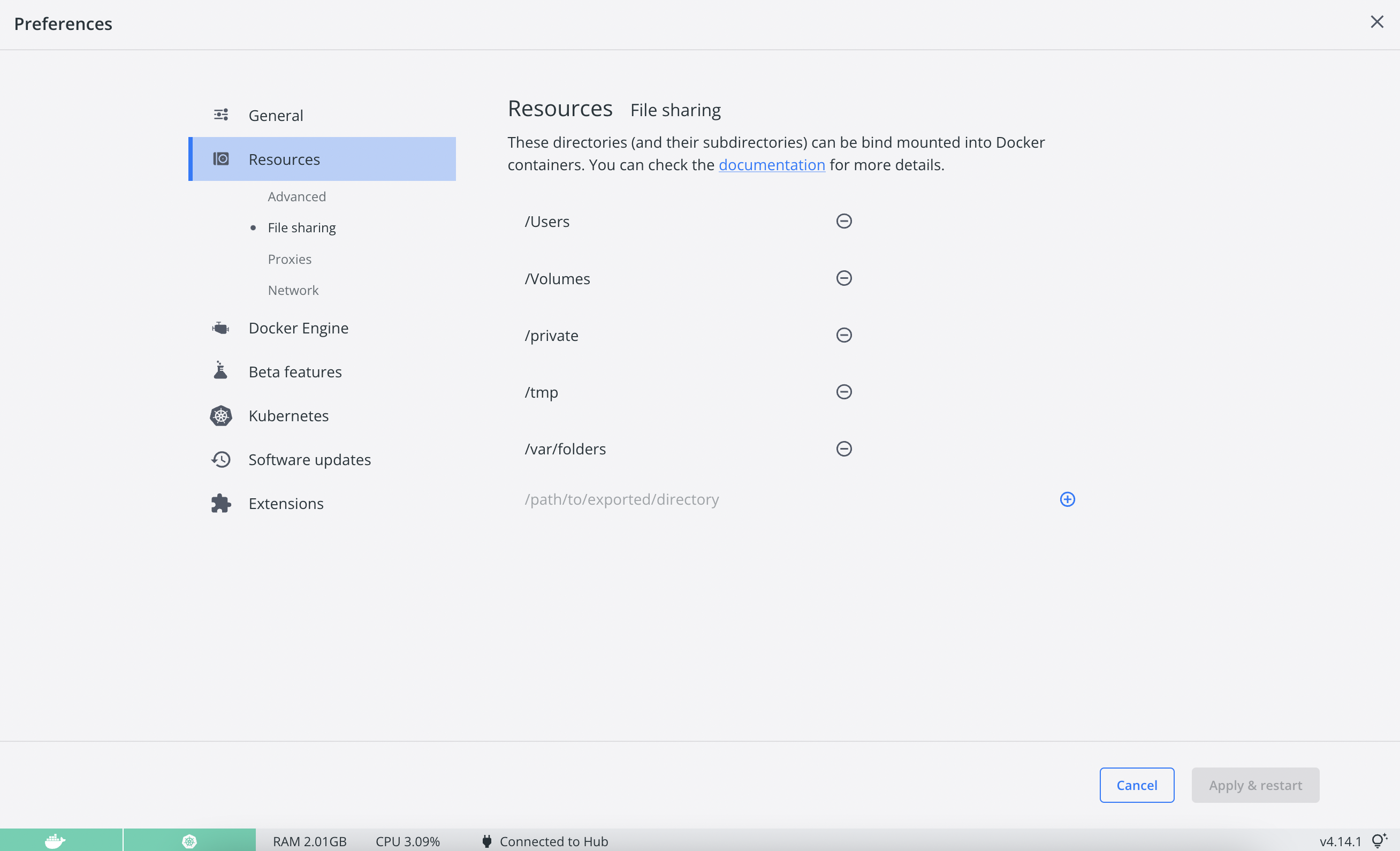
Task: Open the Extensions settings
Action: (286, 503)
